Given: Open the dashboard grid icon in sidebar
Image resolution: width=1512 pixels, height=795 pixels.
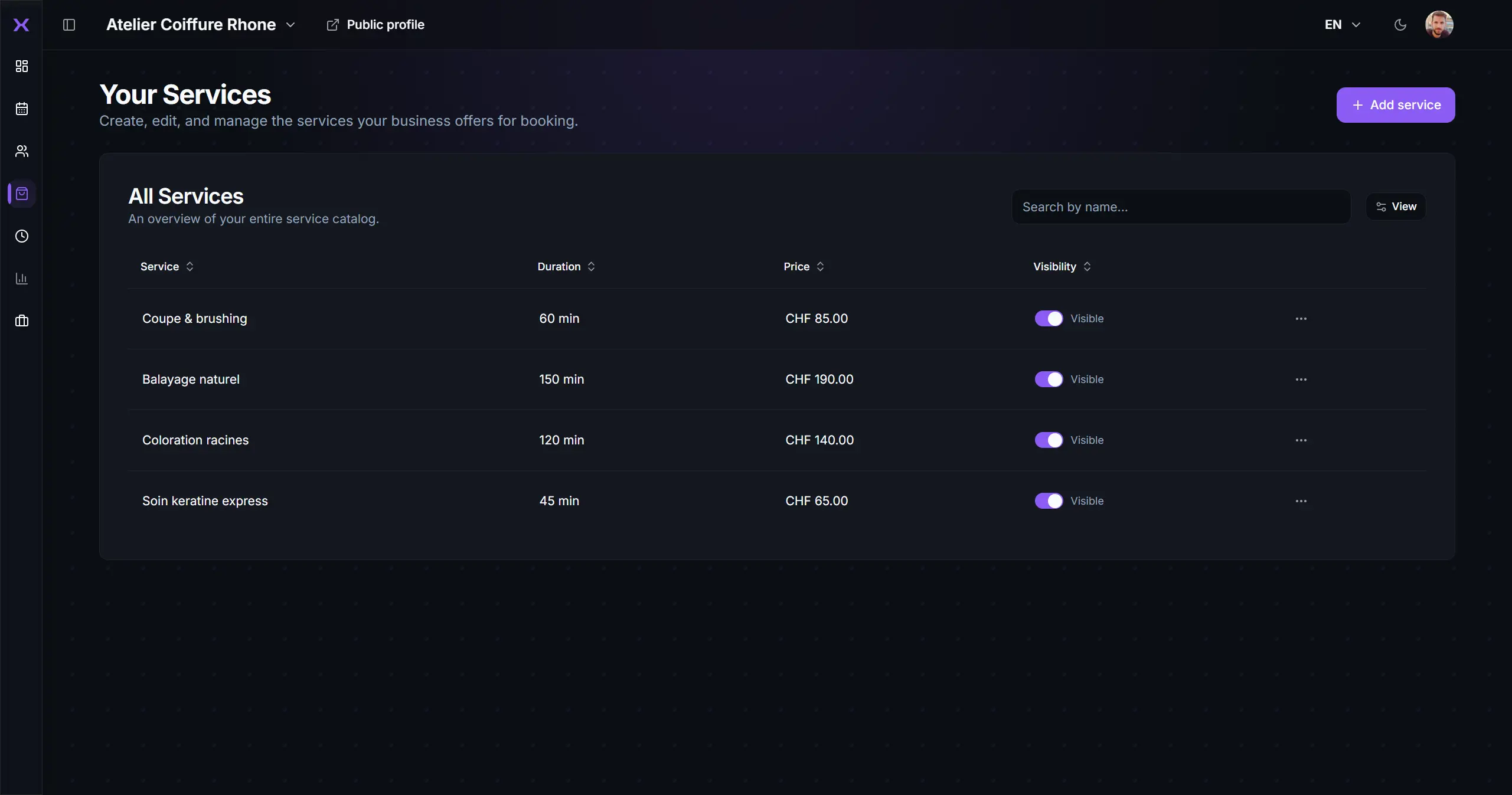Looking at the screenshot, I should (21, 66).
